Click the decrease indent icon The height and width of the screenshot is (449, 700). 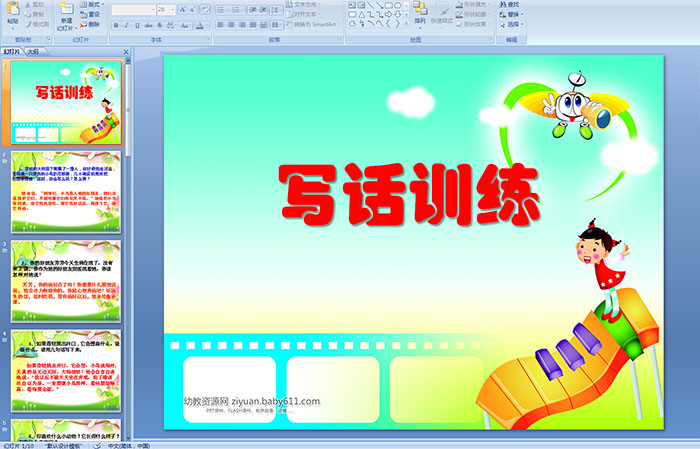[x=253, y=9]
